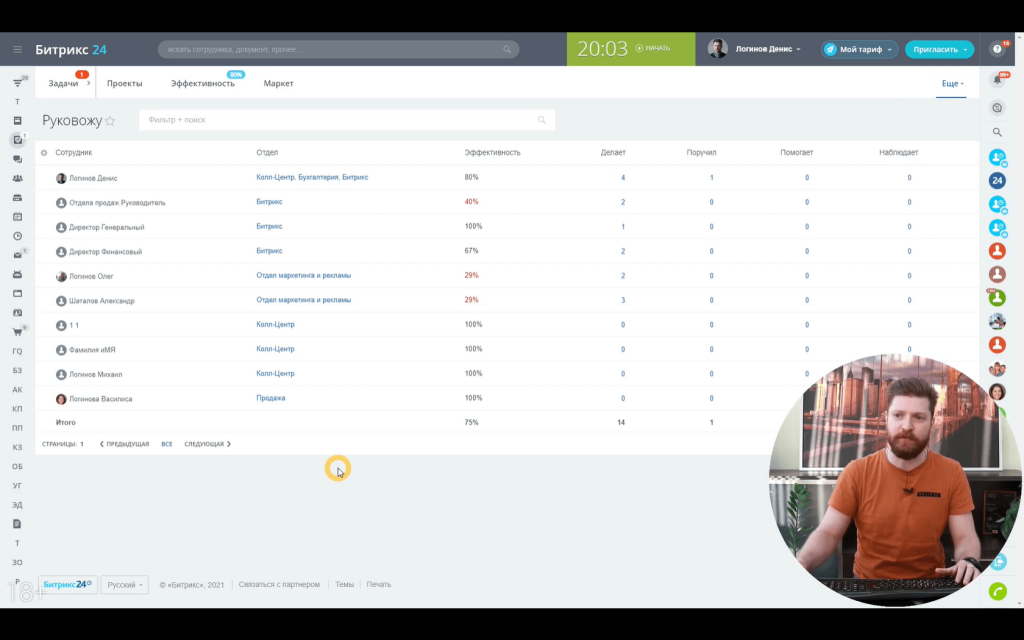Open the activity stream filter icon in left sidebar
This screenshot has height=640, width=1024.
coord(18,83)
